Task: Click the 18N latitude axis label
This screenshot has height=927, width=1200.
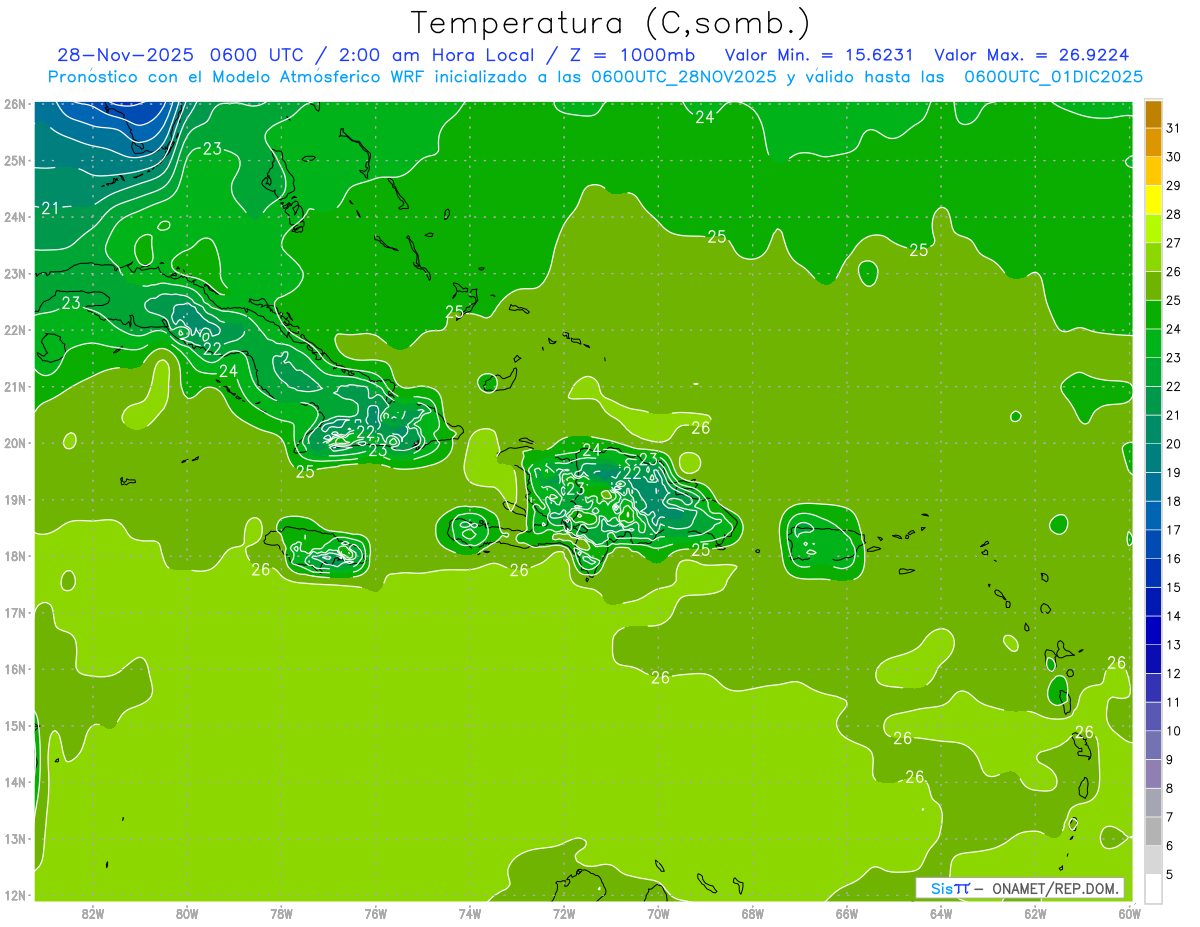Action: [14, 556]
